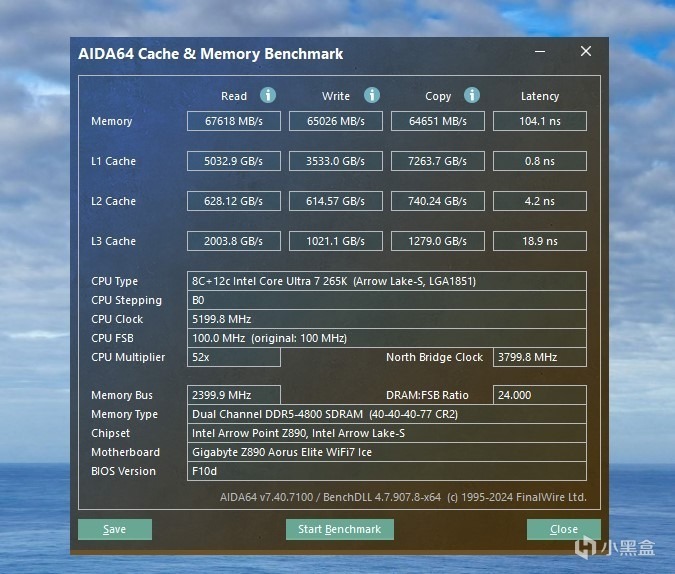Click Start Benchmark button
675x574 pixels.
click(x=340, y=529)
